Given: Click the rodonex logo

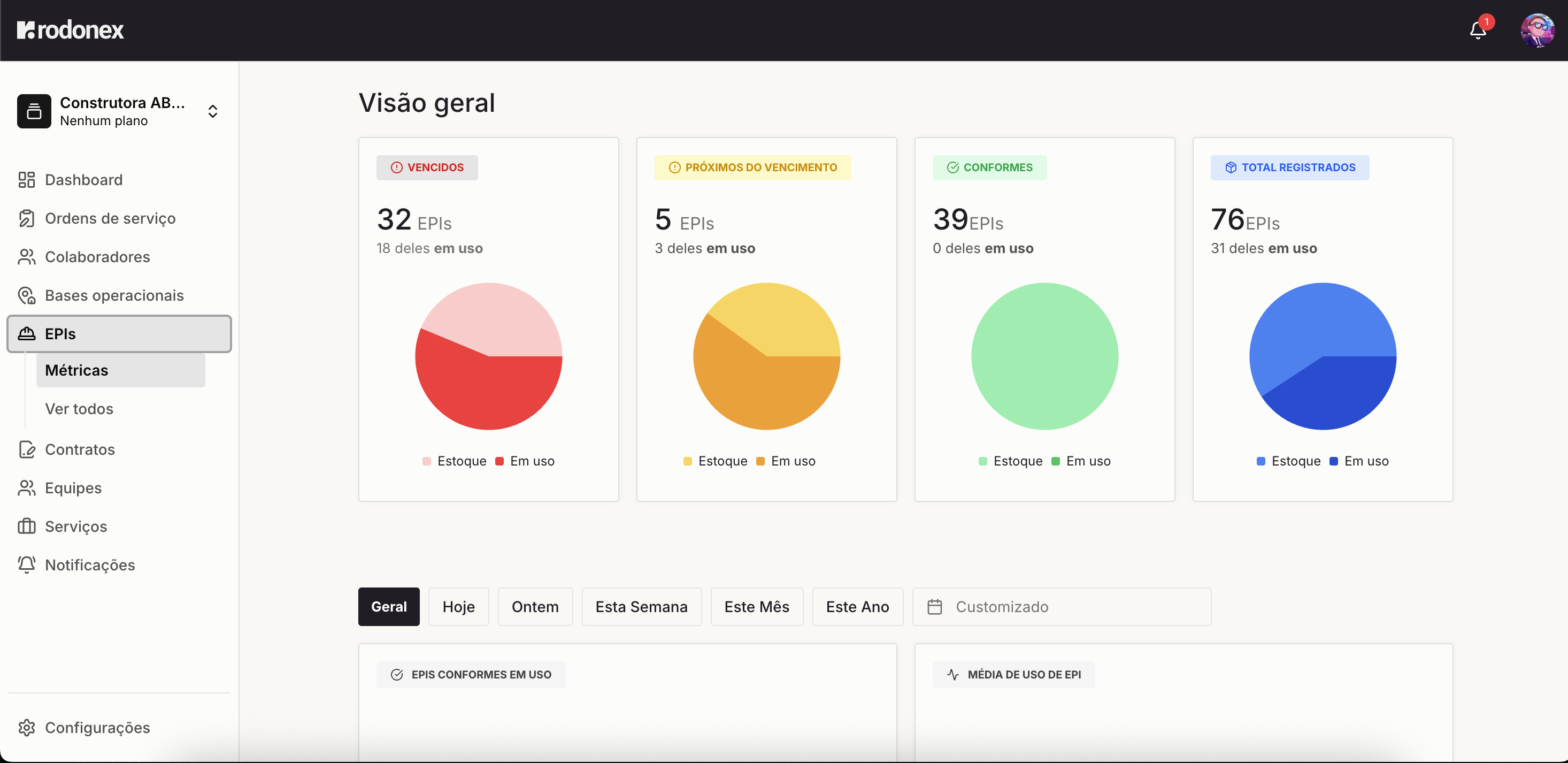Looking at the screenshot, I should [70, 30].
